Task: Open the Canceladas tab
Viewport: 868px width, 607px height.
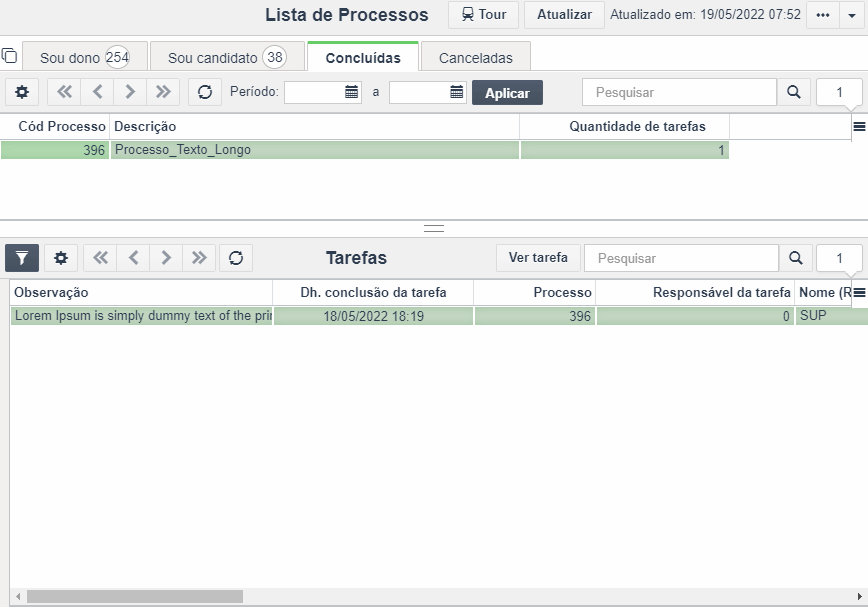Action: (x=476, y=58)
